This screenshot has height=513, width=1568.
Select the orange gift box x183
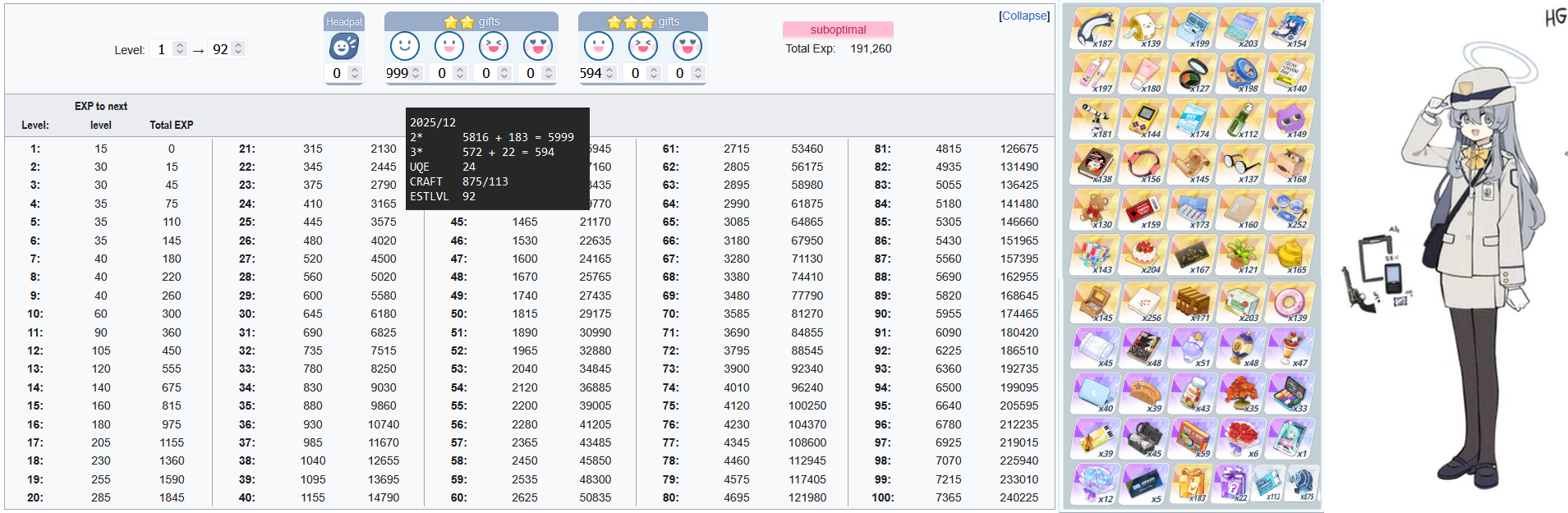coord(1189,483)
